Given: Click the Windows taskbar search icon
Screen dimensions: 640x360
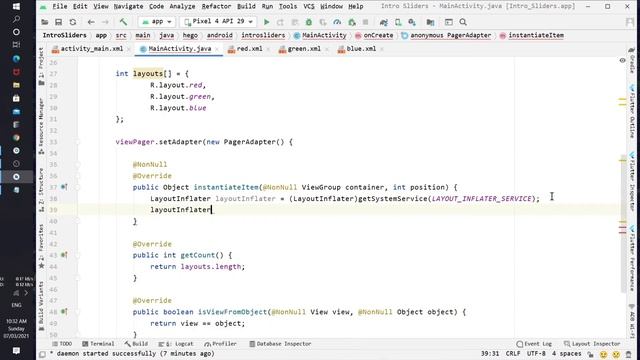Looking at the screenshot, I should [x=16, y=19].
